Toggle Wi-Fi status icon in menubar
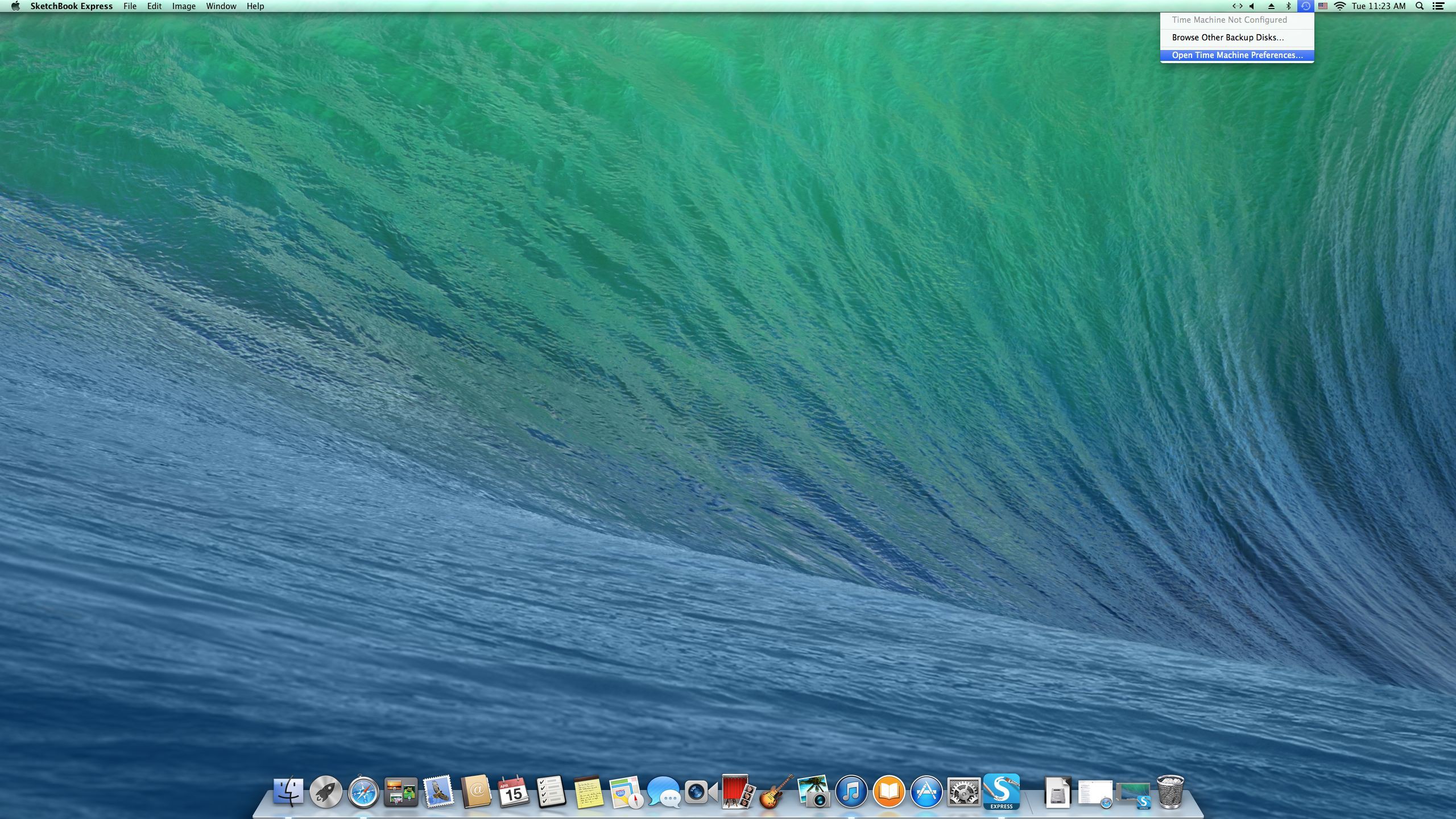Screen dimensions: 1456x819 click(x=1338, y=7)
